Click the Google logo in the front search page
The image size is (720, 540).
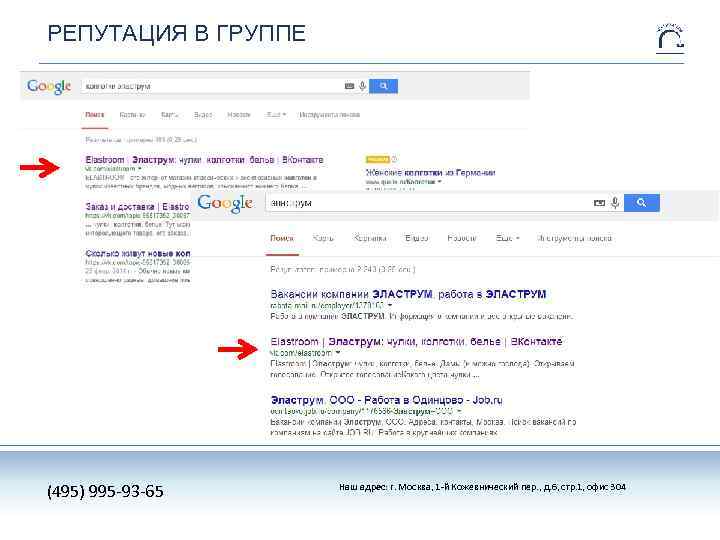225,202
